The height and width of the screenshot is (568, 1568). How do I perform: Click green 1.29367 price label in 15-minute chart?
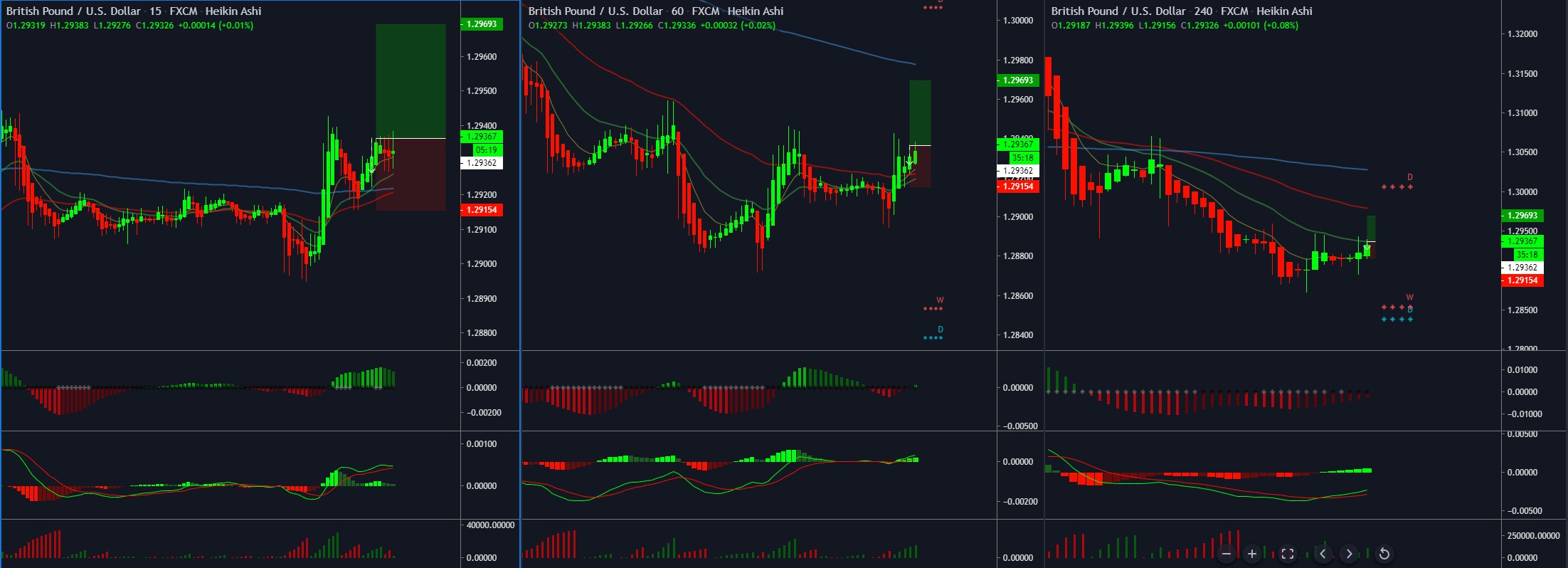(x=482, y=137)
